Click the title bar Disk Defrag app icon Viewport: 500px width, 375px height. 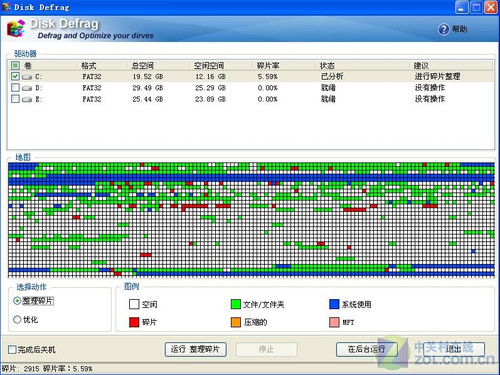[6, 7]
